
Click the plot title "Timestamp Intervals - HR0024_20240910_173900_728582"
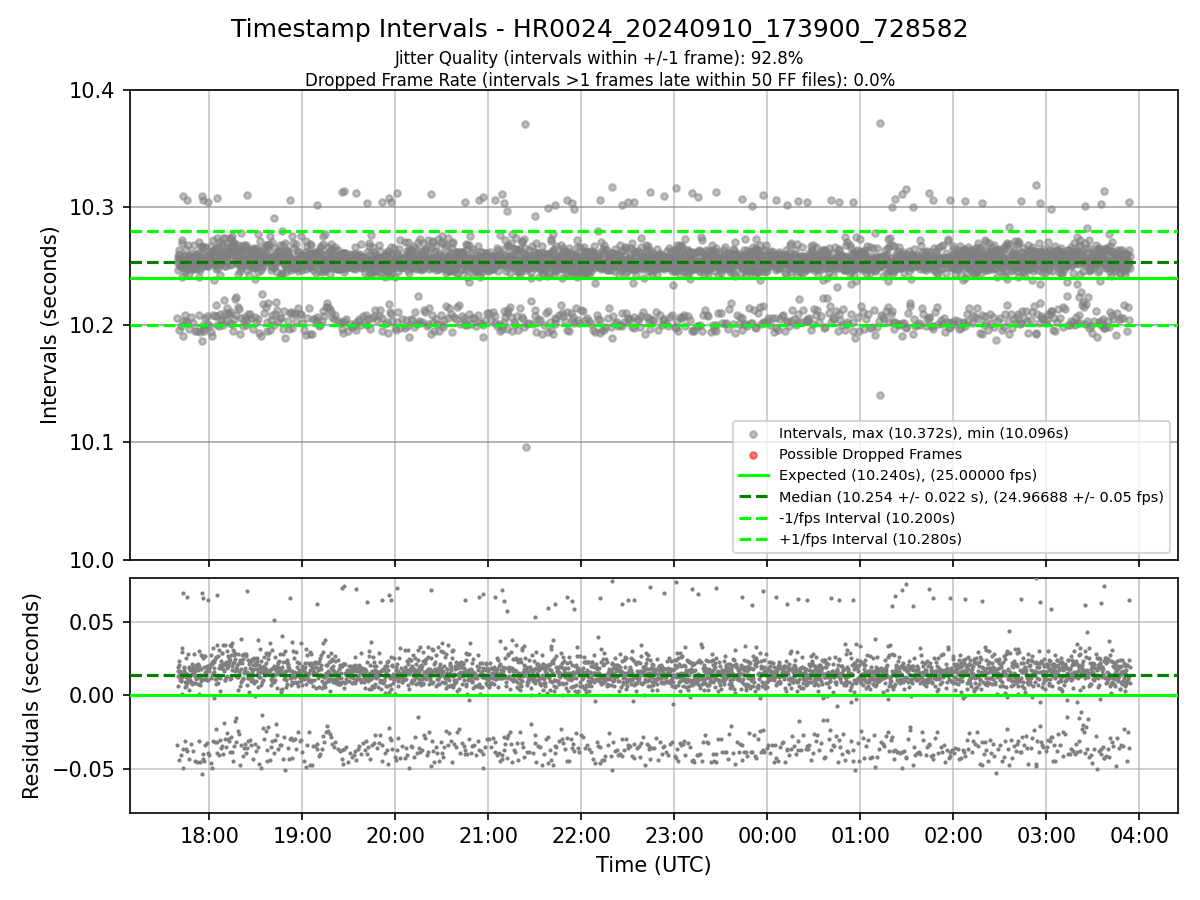point(599,29)
